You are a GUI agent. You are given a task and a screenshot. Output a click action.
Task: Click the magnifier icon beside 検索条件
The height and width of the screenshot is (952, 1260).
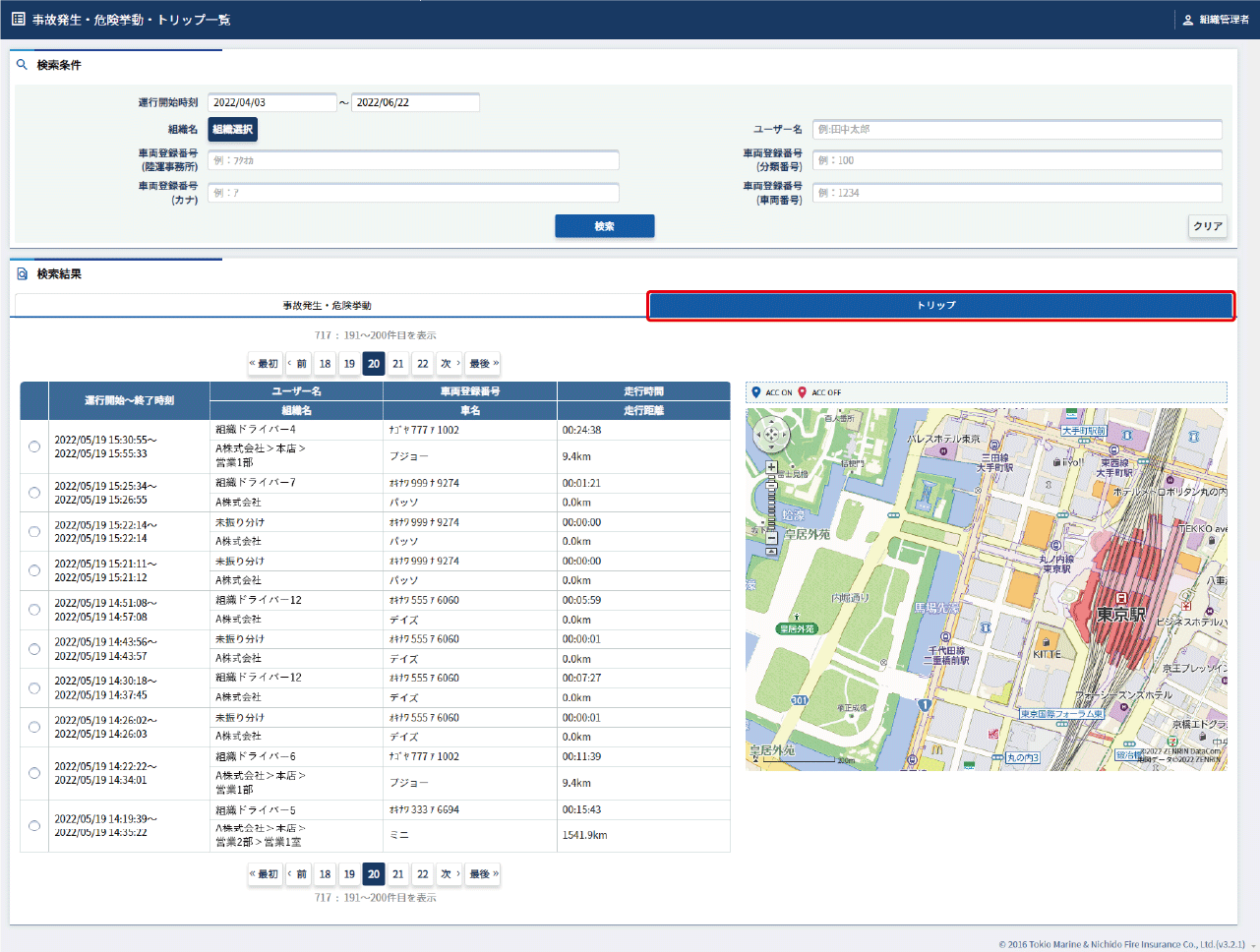coord(22,65)
